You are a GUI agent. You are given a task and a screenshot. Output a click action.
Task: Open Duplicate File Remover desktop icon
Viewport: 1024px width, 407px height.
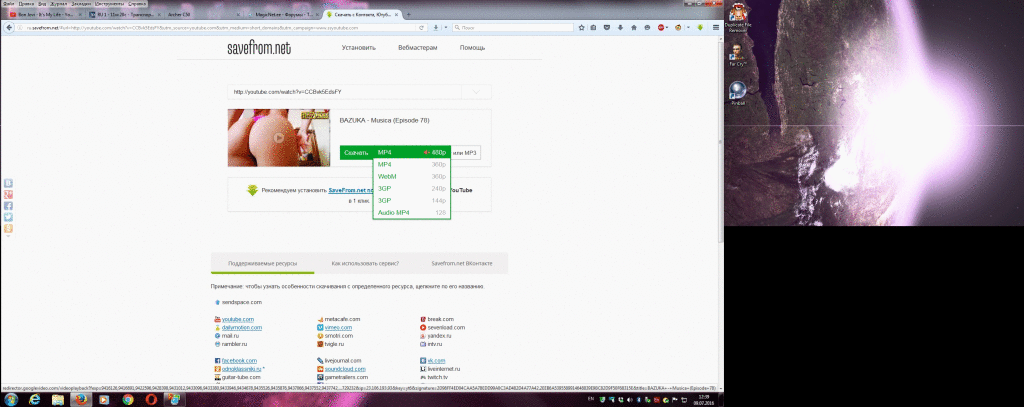(738, 19)
